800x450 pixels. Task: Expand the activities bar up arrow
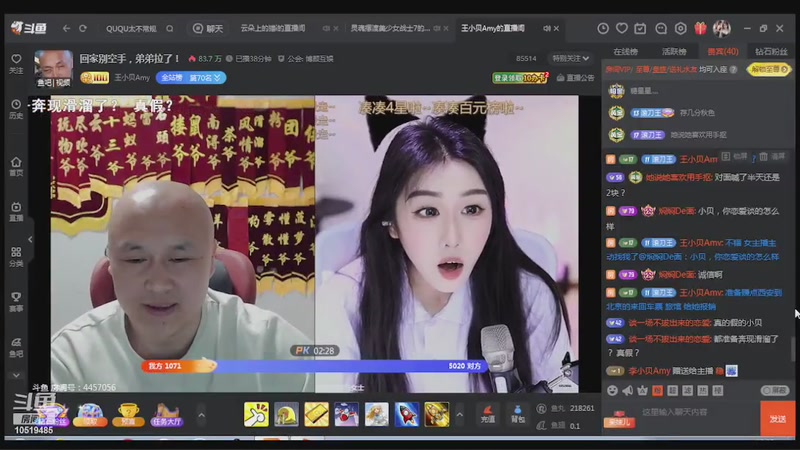point(202,415)
